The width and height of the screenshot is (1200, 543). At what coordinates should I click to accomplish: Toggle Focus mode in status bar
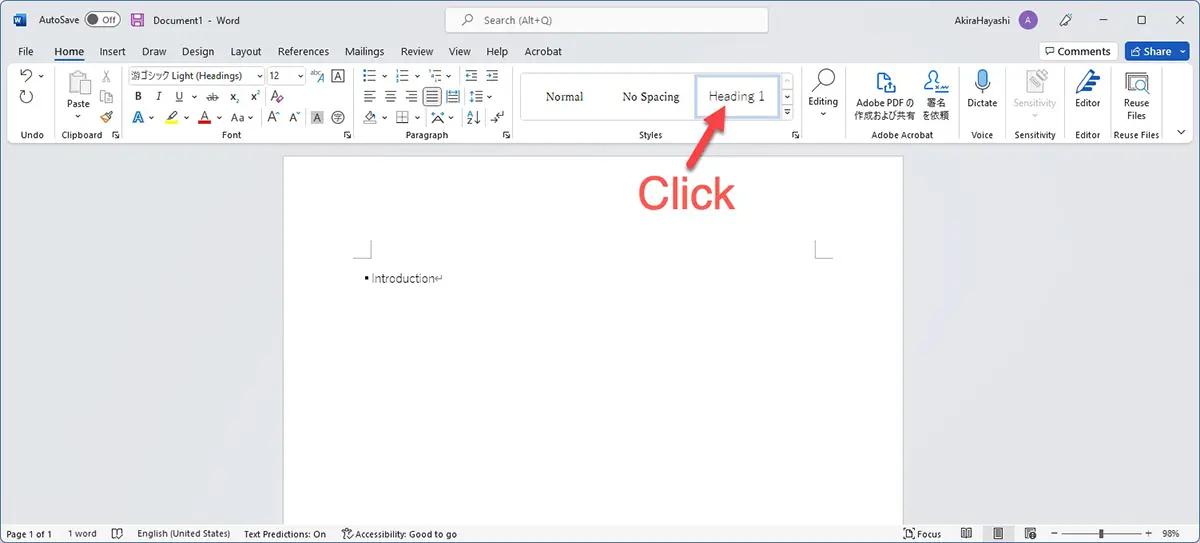point(922,534)
